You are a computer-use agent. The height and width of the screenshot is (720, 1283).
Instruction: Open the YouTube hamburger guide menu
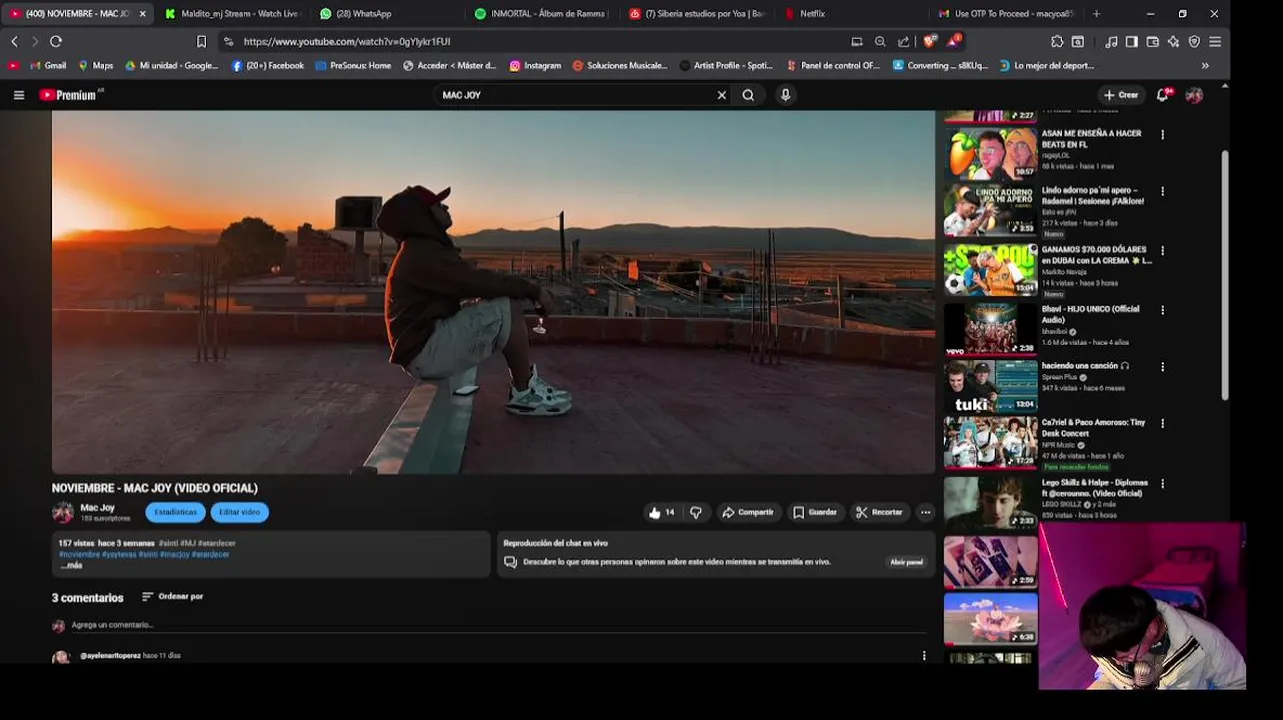coord(19,95)
